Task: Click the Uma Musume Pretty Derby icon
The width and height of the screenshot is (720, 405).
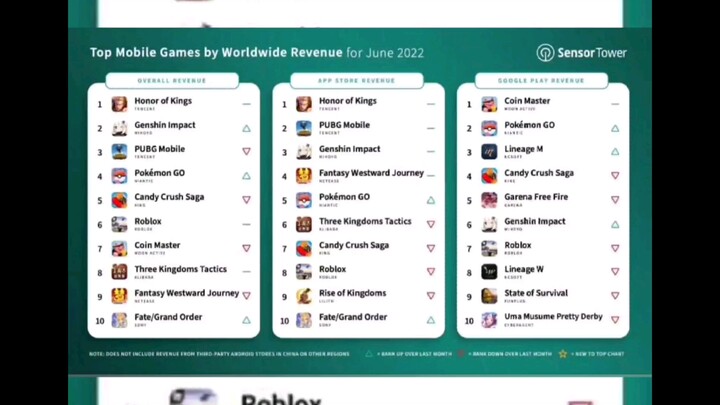Action: (489, 320)
